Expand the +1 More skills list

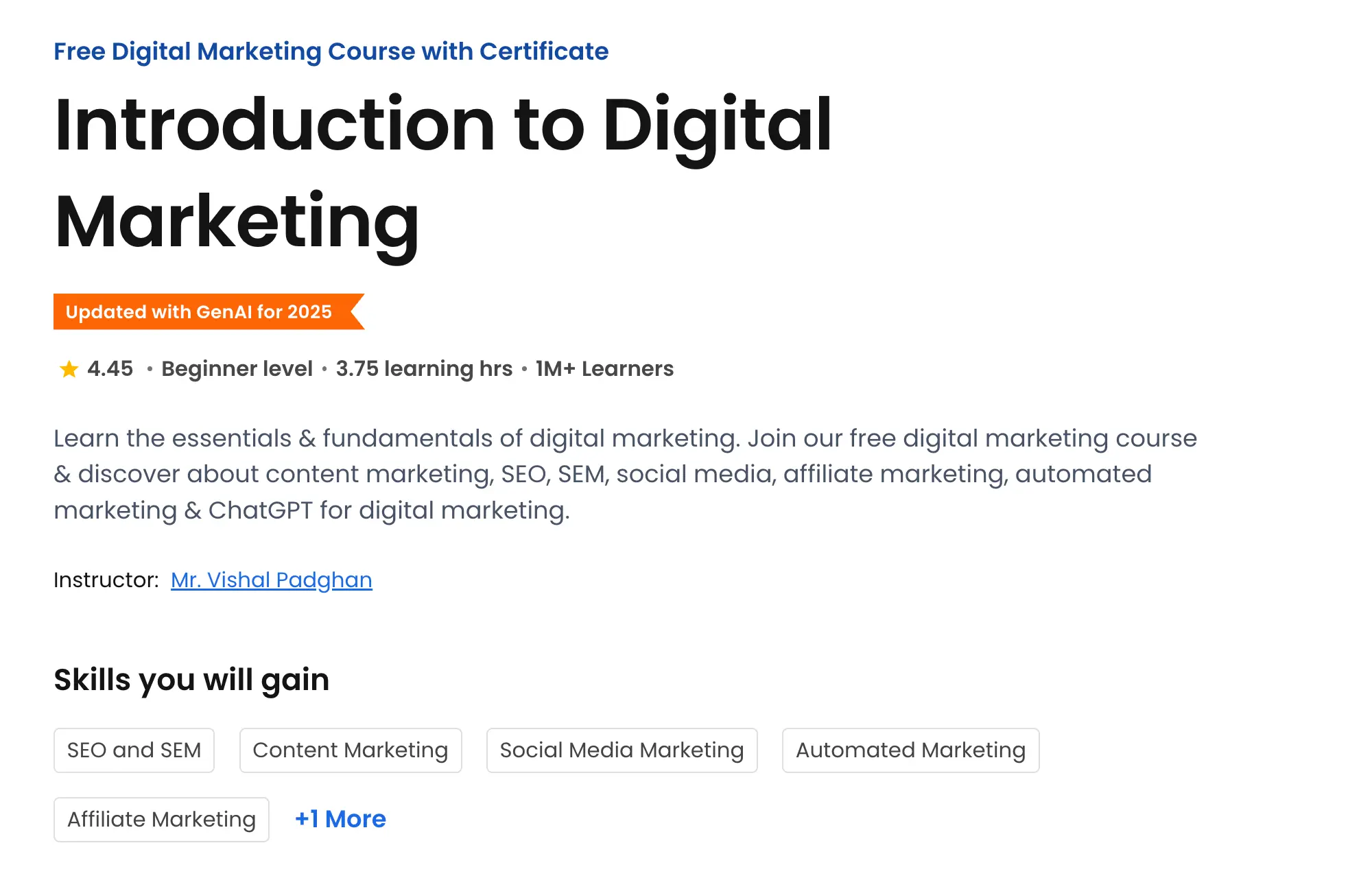tap(340, 819)
